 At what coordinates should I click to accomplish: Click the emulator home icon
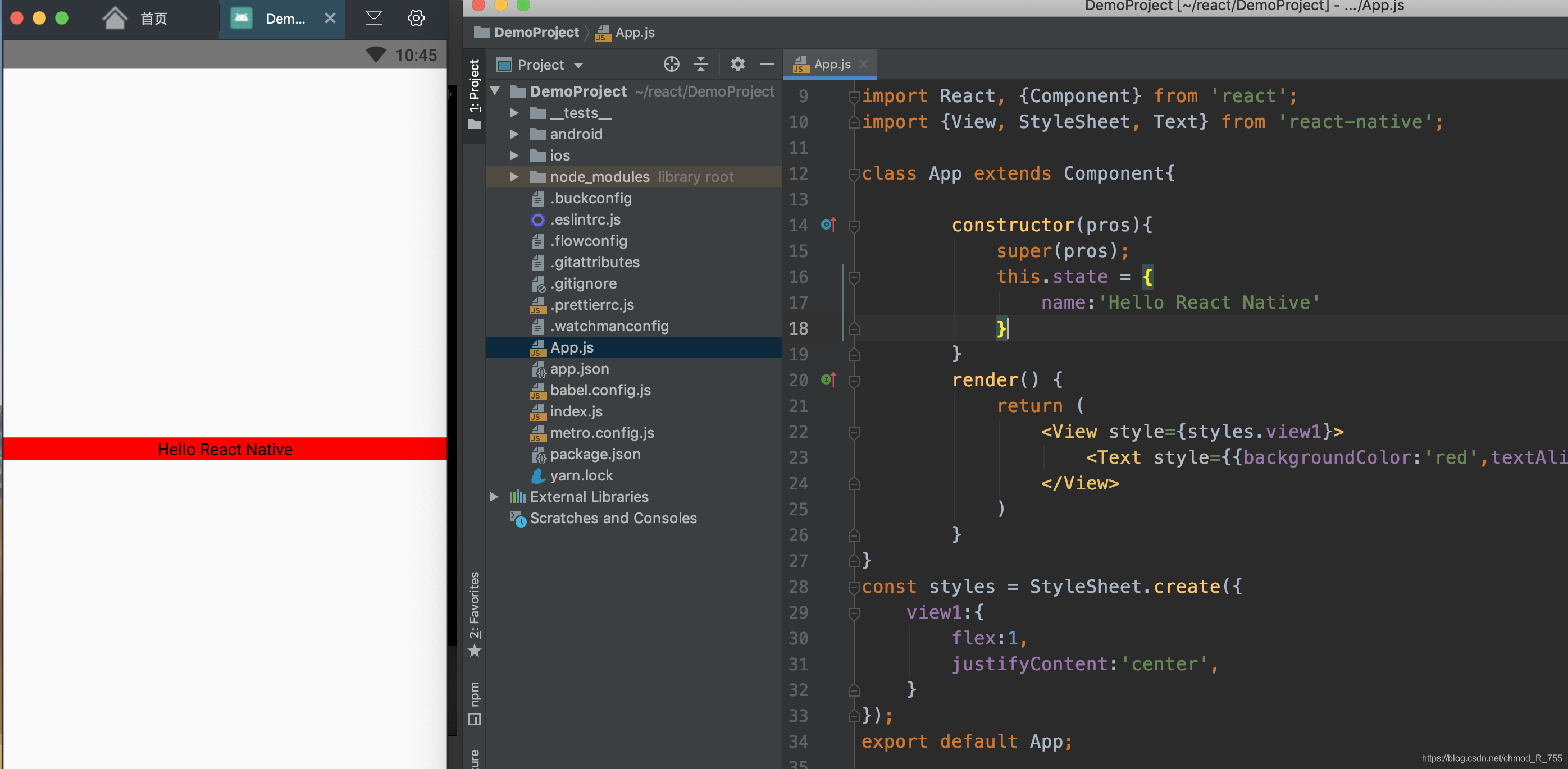click(x=115, y=19)
